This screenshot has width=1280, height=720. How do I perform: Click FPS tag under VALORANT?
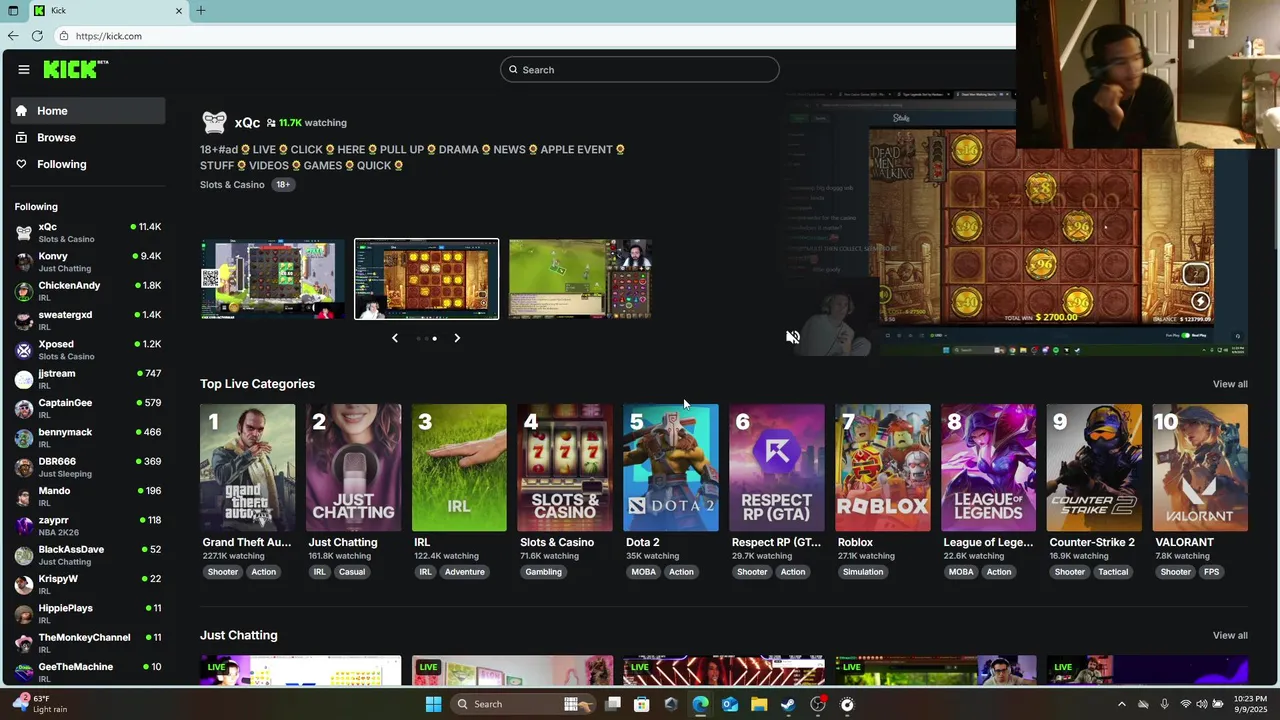pos(1212,572)
